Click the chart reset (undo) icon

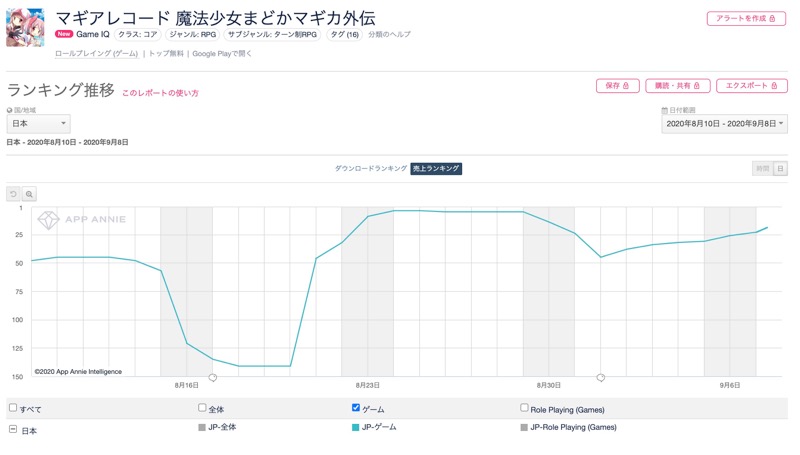[x=13, y=194]
